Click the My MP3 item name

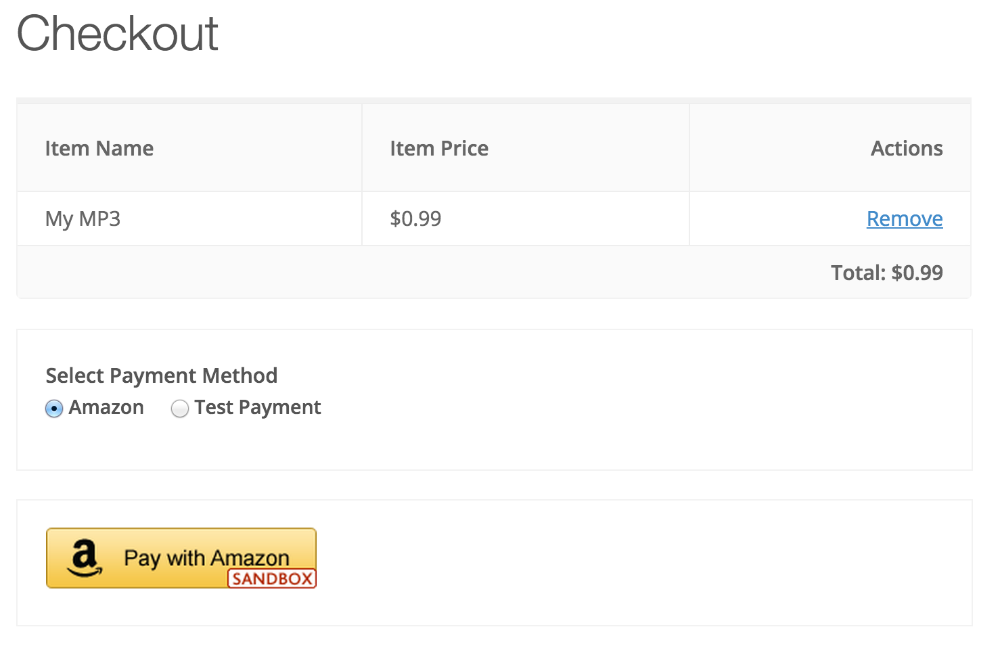pos(82,218)
